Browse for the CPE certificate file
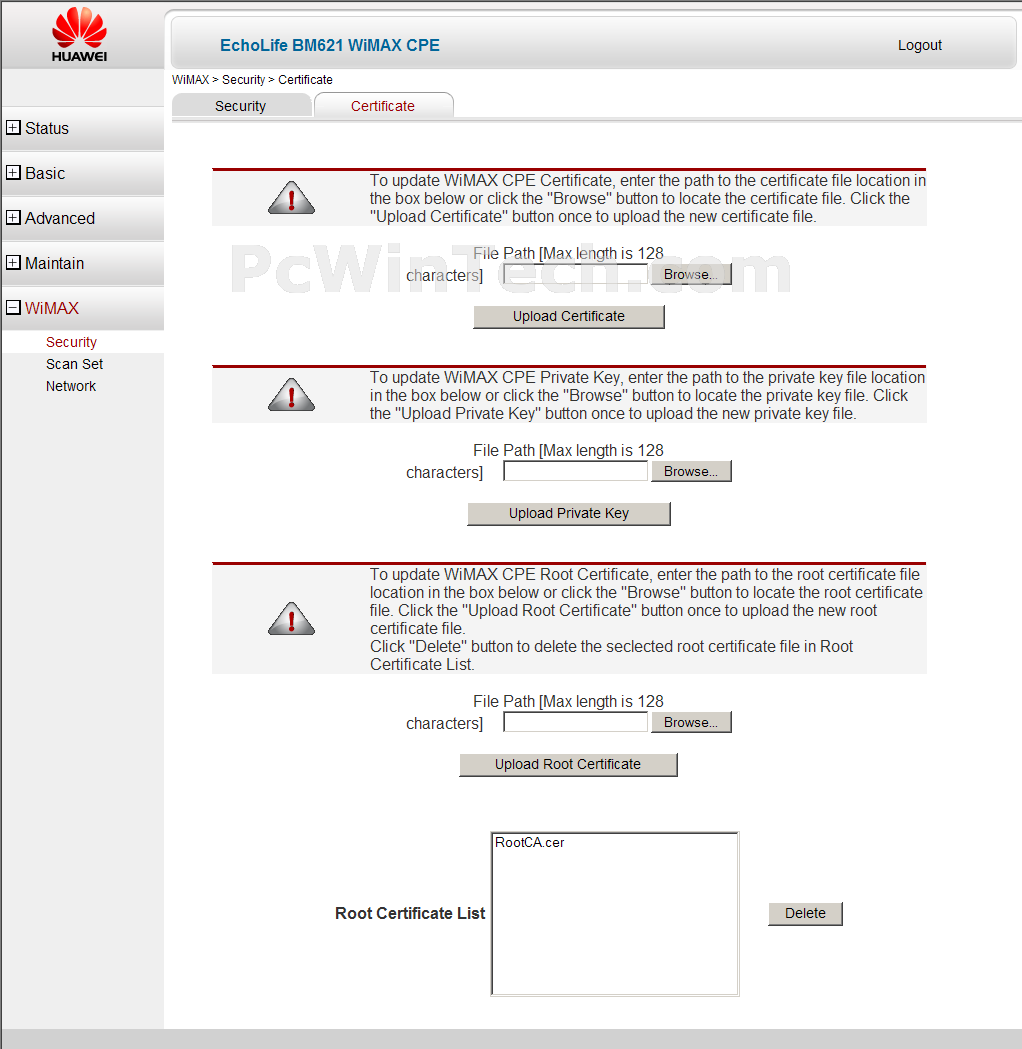The height and width of the screenshot is (1049, 1022). tap(691, 274)
